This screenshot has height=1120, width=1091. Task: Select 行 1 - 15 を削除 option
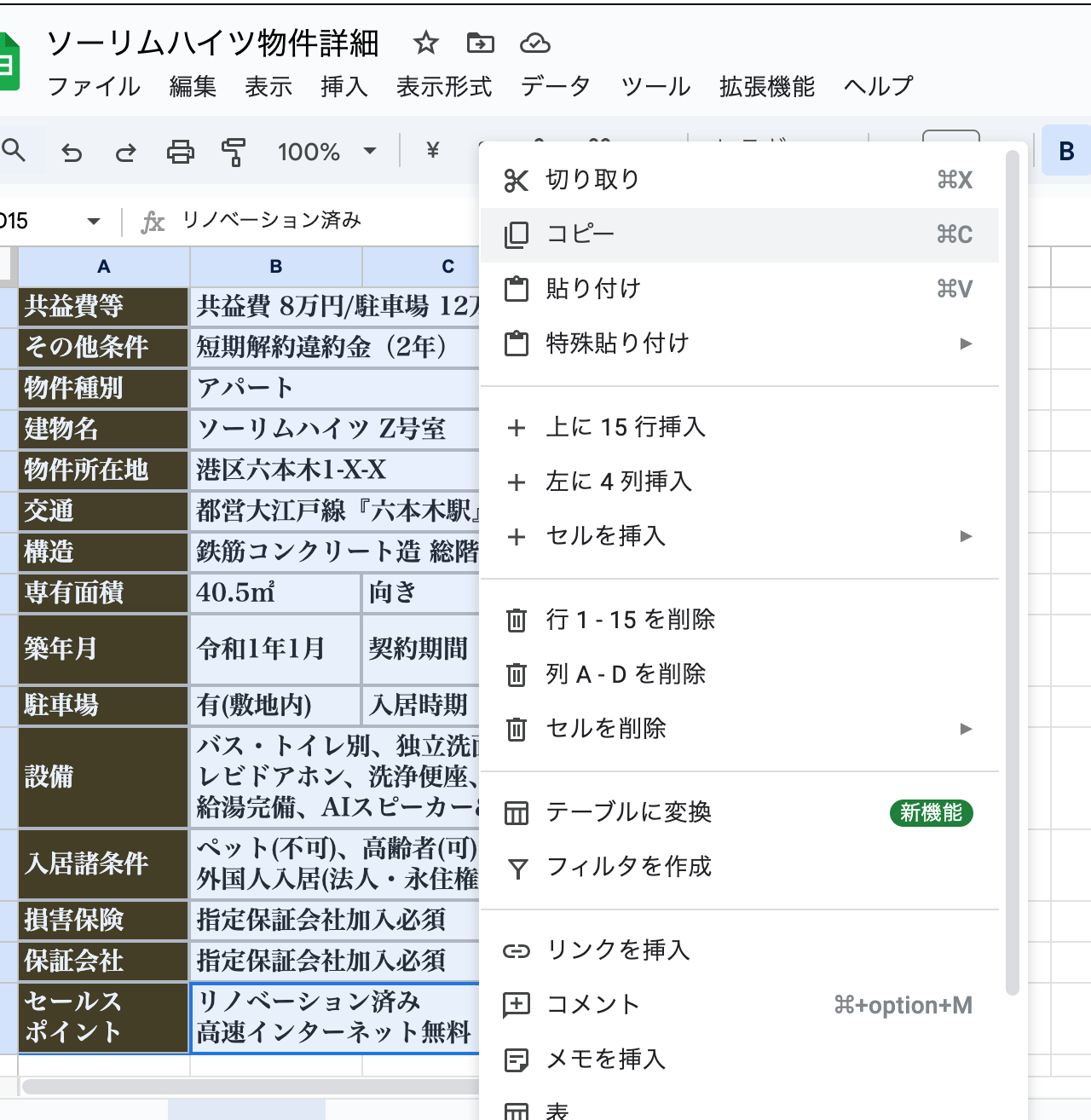[x=631, y=620]
